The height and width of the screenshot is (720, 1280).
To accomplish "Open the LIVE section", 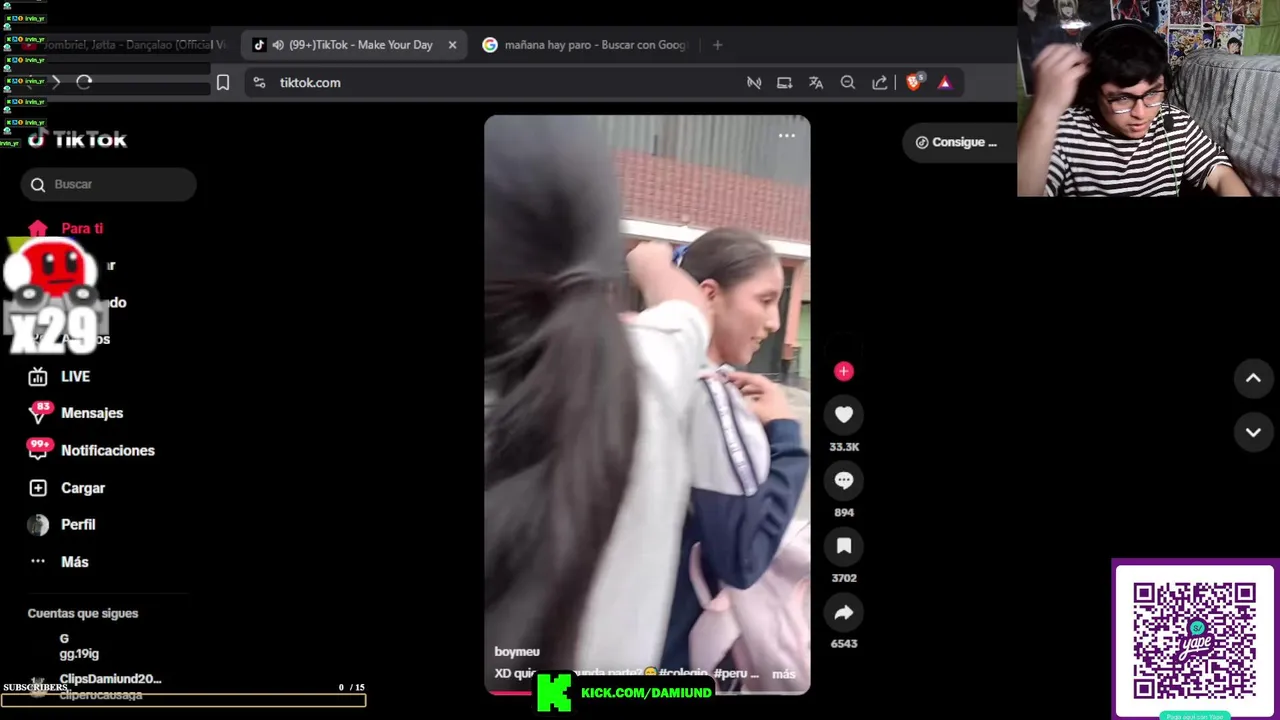I will [x=75, y=376].
